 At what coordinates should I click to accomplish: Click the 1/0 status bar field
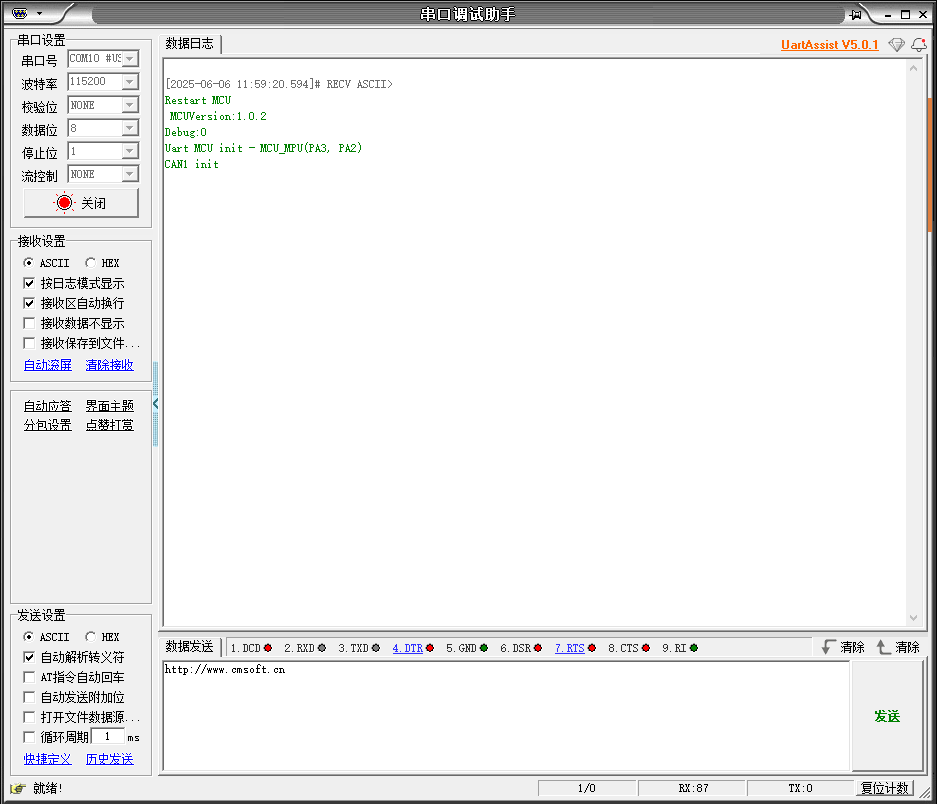[587, 788]
